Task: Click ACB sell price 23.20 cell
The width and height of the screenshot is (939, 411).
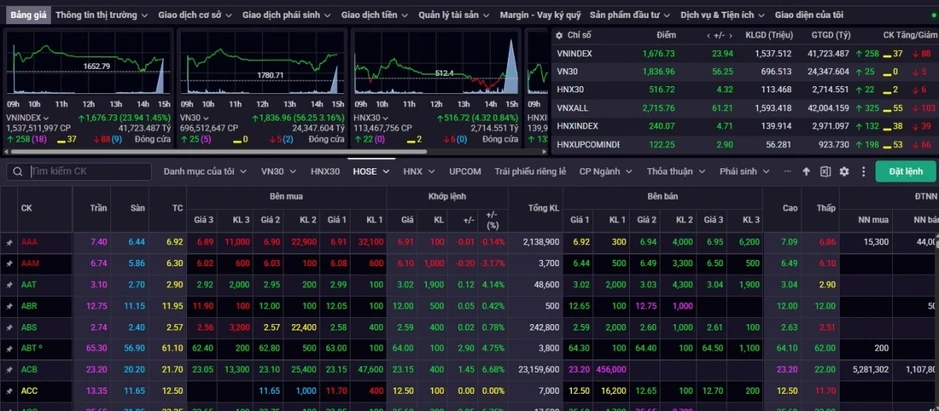Action: click(x=578, y=370)
